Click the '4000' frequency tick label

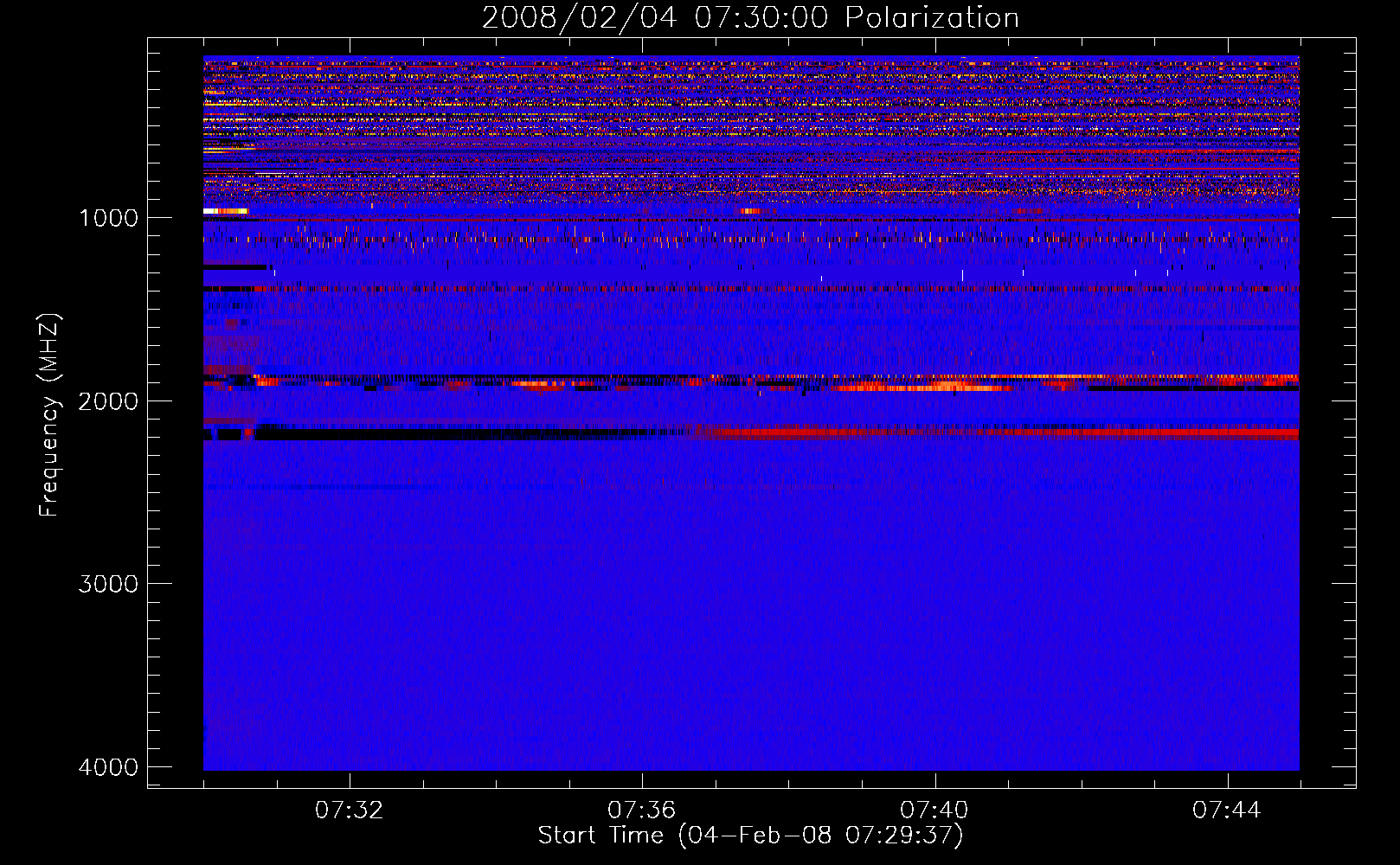[108, 766]
